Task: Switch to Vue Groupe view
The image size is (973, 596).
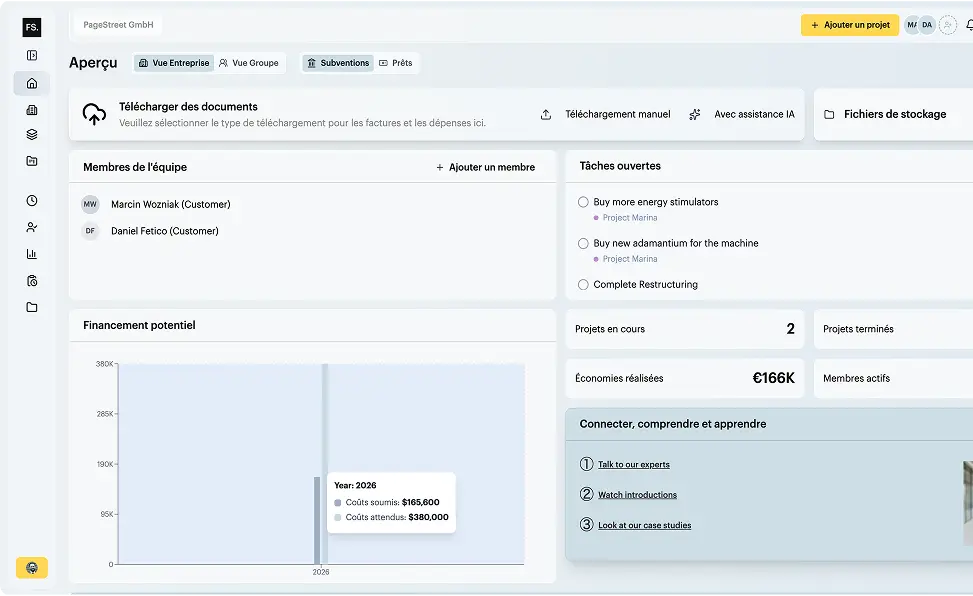Action: [249, 63]
